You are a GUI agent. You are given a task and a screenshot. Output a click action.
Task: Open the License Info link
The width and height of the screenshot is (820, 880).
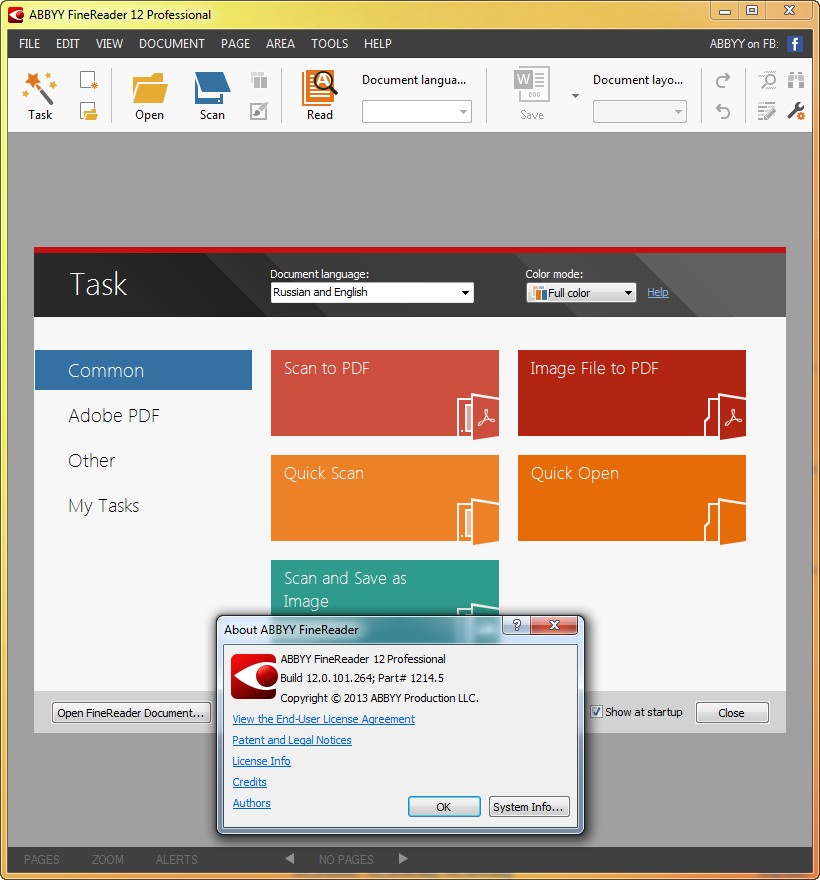pos(261,761)
